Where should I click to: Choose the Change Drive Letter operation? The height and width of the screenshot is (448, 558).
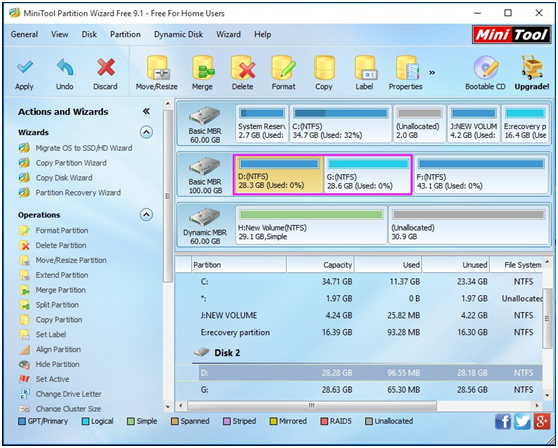pyautogui.click(x=69, y=394)
